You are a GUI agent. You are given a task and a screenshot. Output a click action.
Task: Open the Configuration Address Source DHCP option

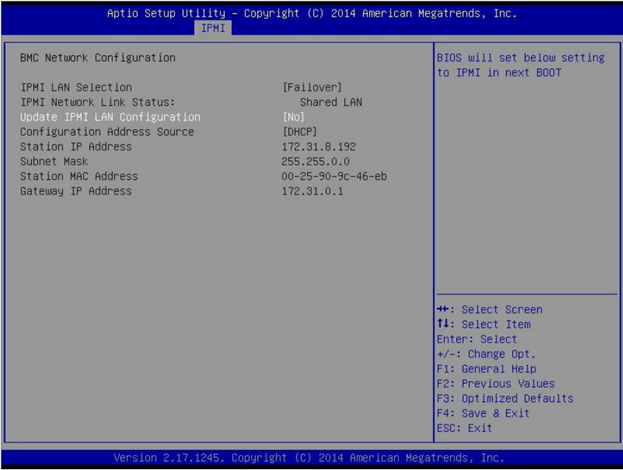point(301,132)
